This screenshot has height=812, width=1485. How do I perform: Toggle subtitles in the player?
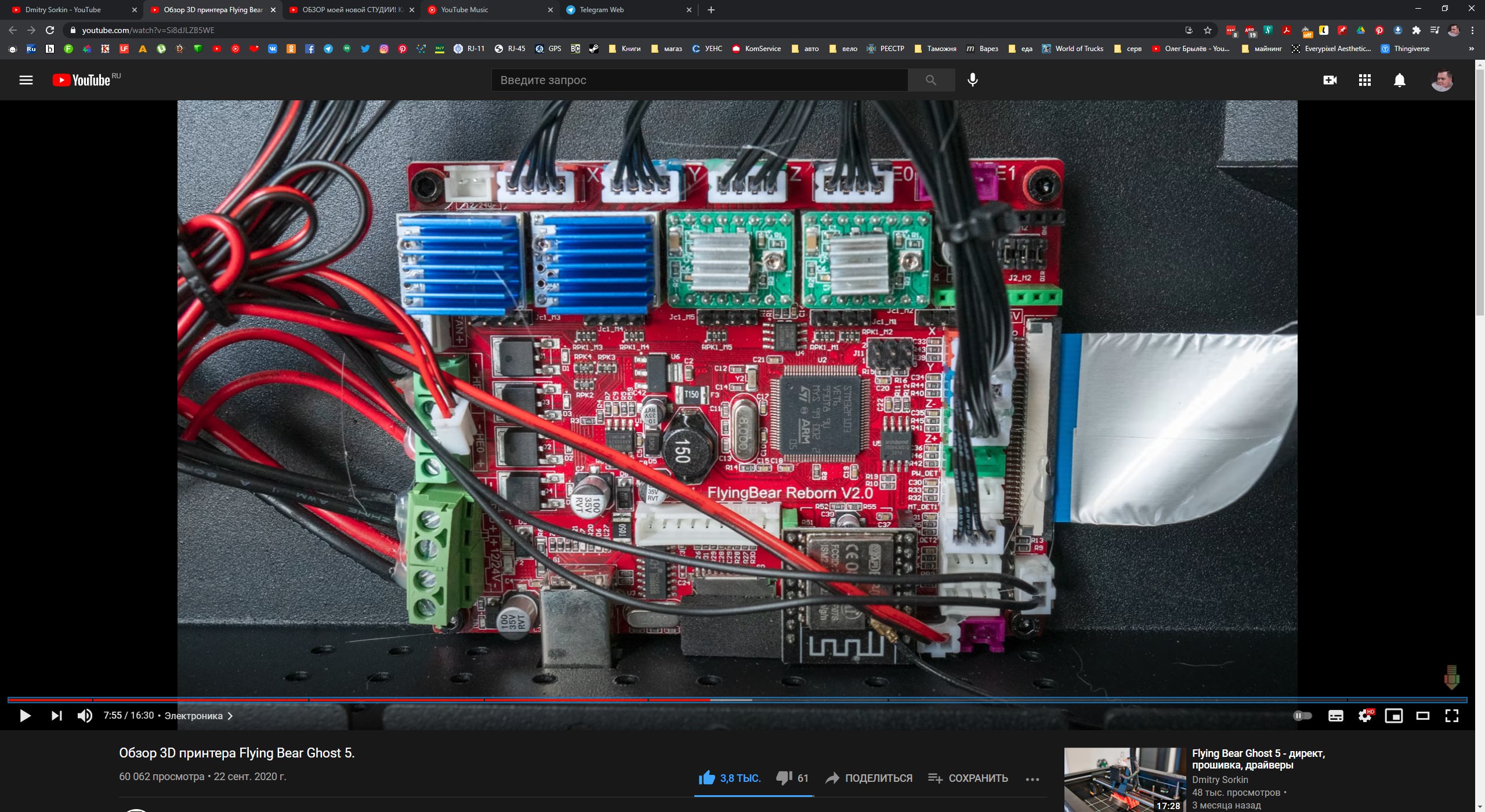coord(1336,715)
